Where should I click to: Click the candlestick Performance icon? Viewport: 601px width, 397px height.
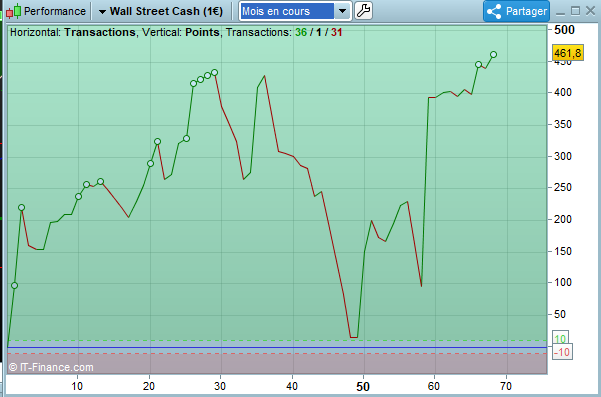[13, 11]
